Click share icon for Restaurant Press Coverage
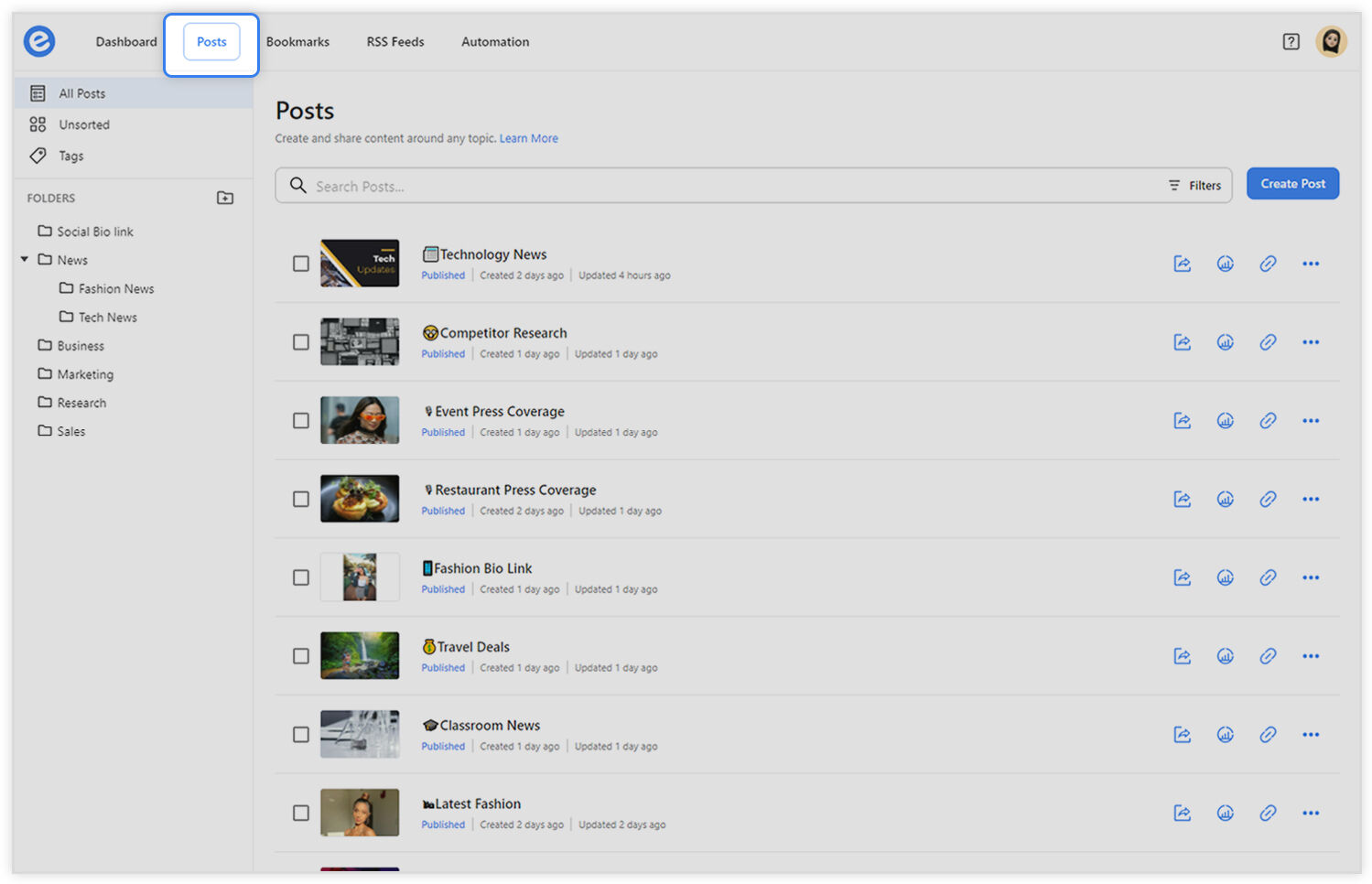The image size is (1372, 884). 1183,500
